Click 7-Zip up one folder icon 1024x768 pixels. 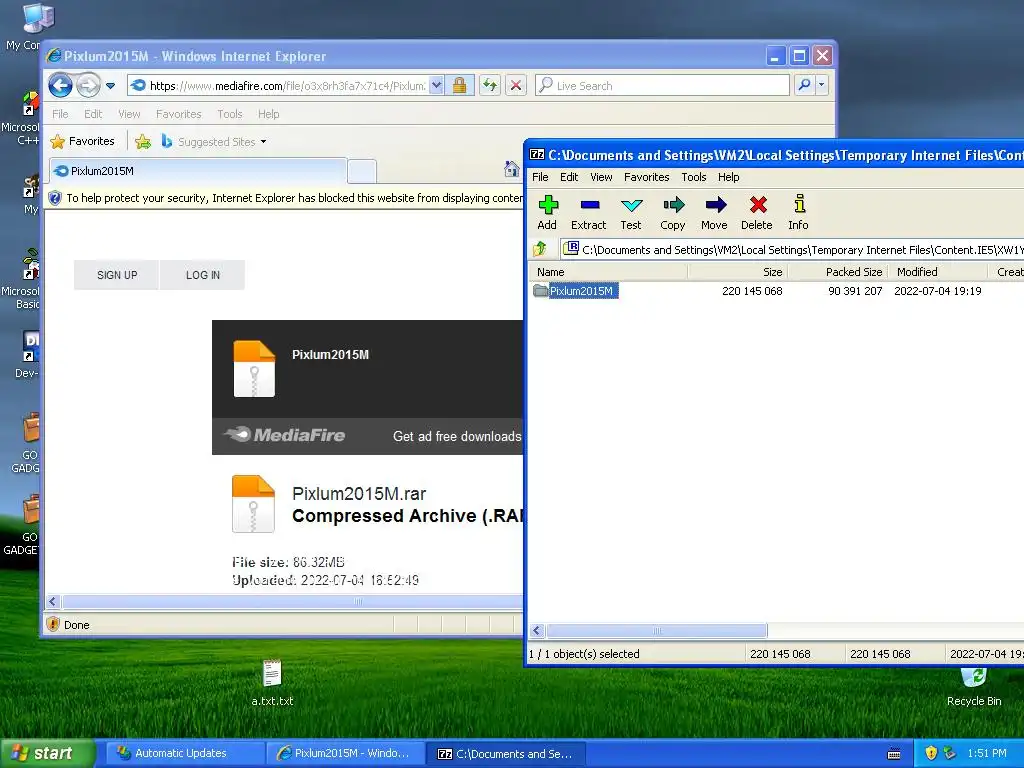540,249
